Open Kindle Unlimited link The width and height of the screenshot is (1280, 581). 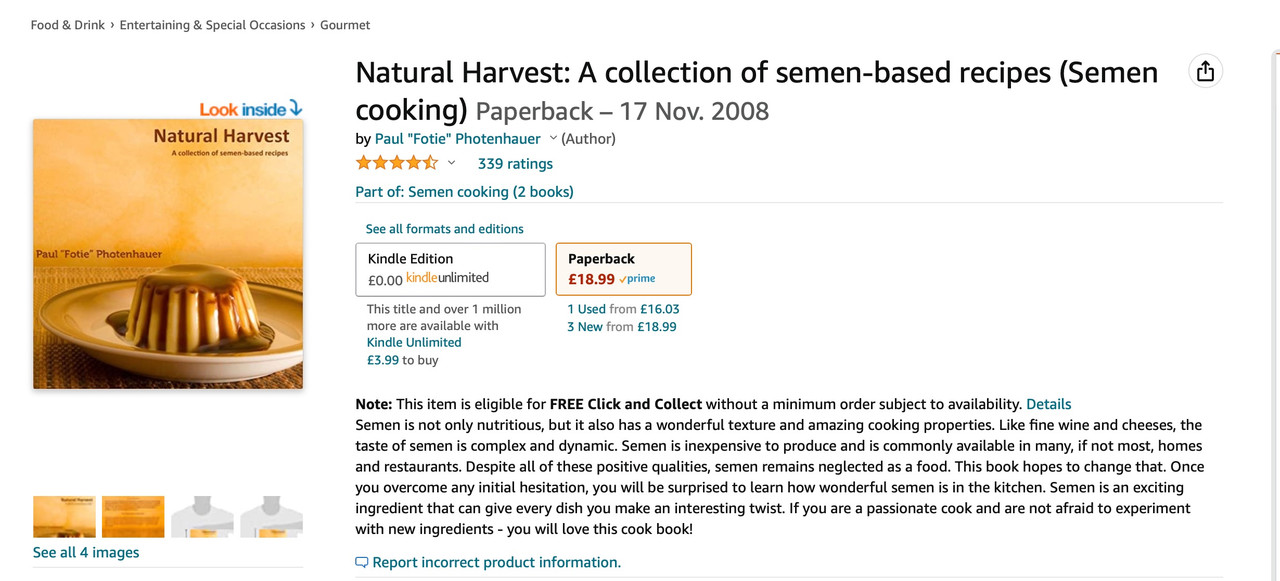click(414, 342)
